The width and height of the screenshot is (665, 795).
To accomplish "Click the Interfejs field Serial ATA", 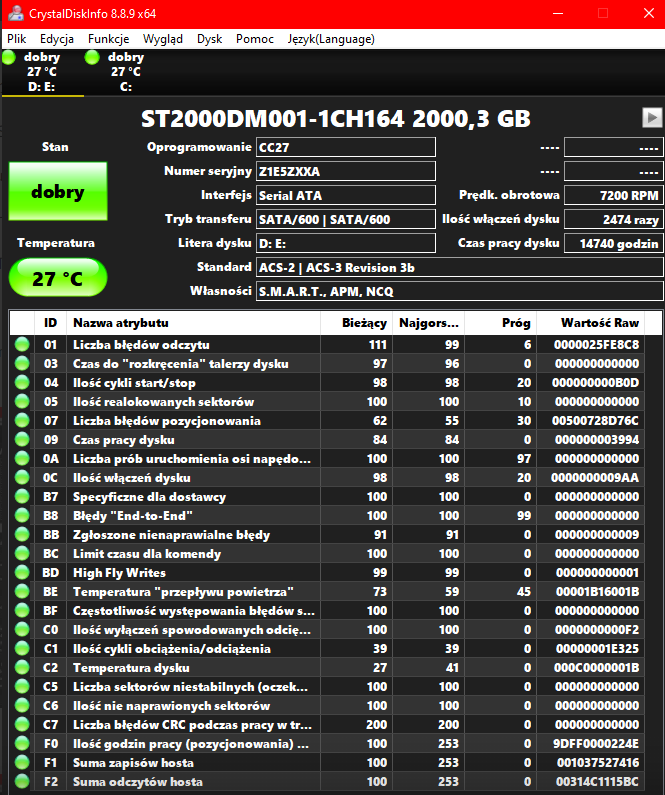I will (346, 195).
